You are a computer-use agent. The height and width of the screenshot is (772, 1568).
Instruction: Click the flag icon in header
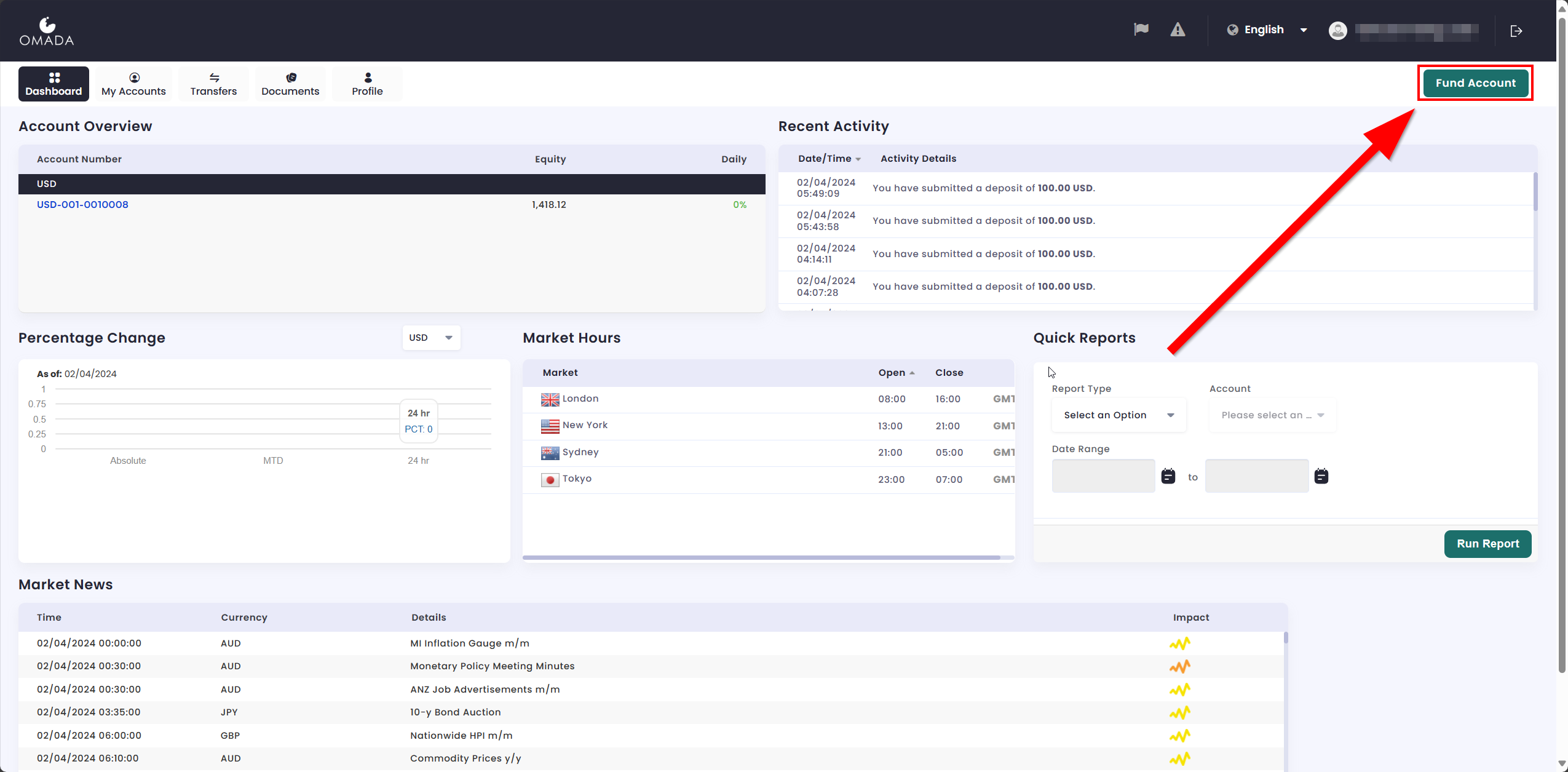[x=1141, y=30]
